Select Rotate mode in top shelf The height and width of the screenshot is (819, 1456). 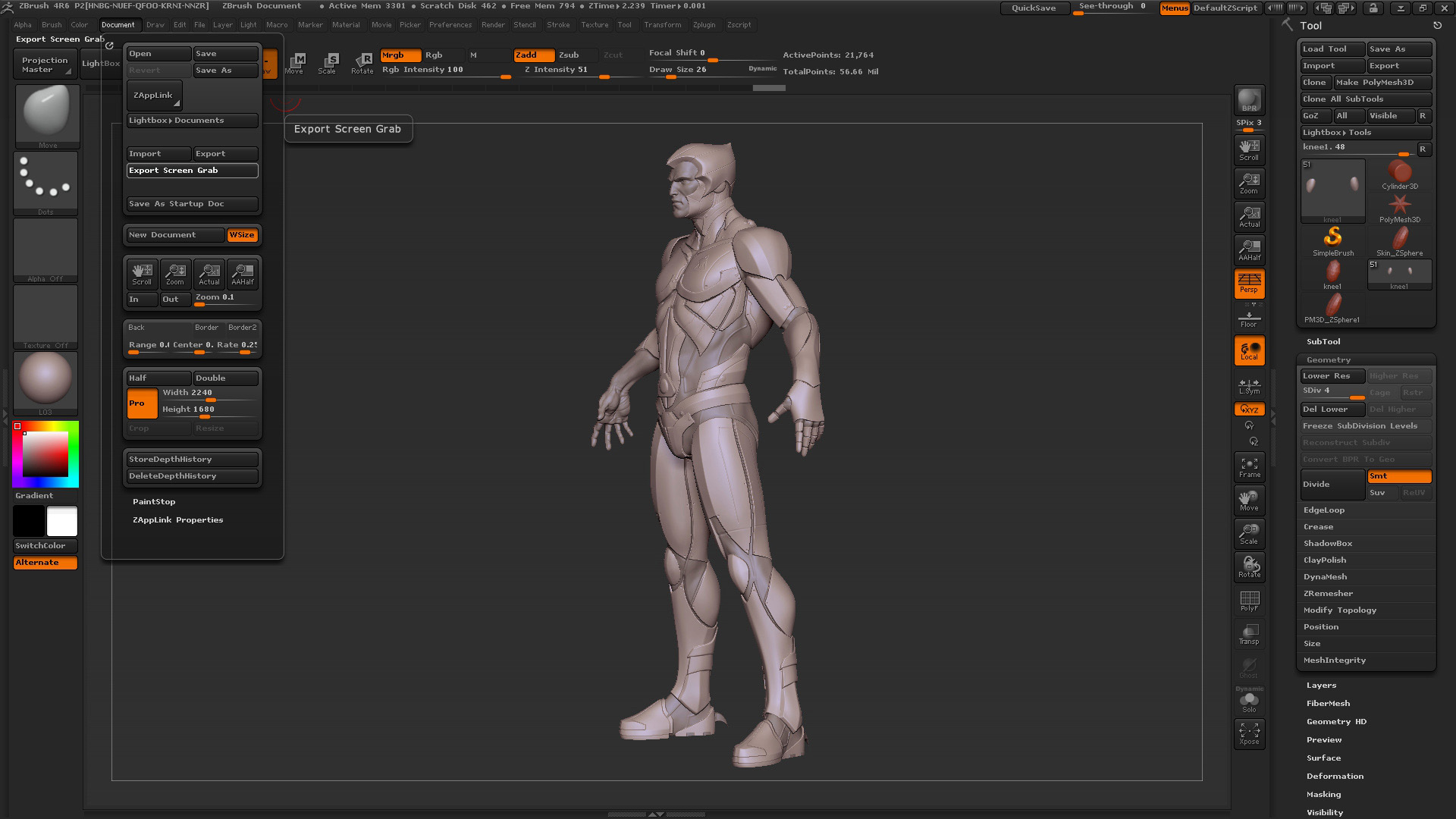pyautogui.click(x=362, y=64)
